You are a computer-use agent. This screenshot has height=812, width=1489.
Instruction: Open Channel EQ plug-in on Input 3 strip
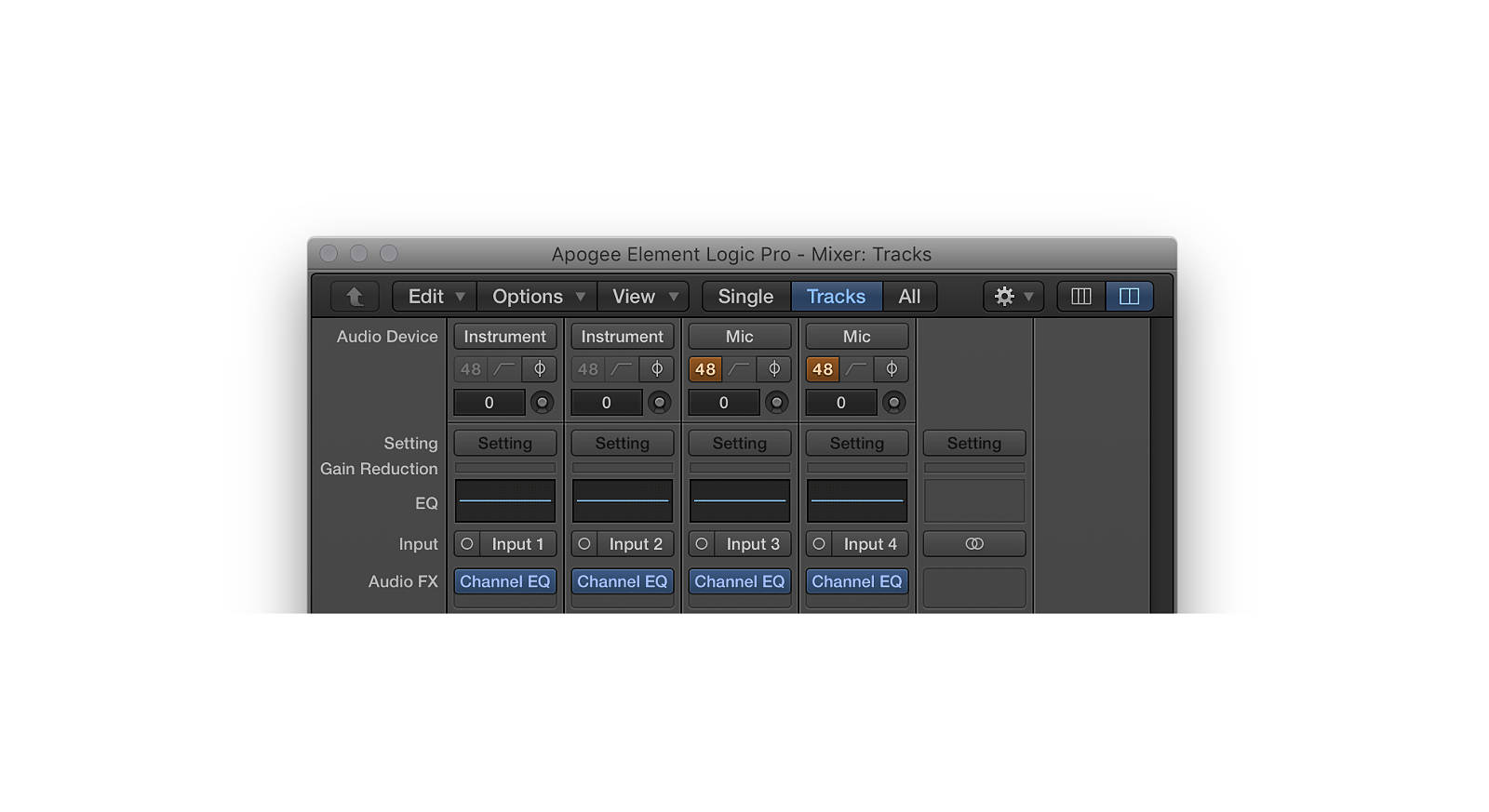740,581
